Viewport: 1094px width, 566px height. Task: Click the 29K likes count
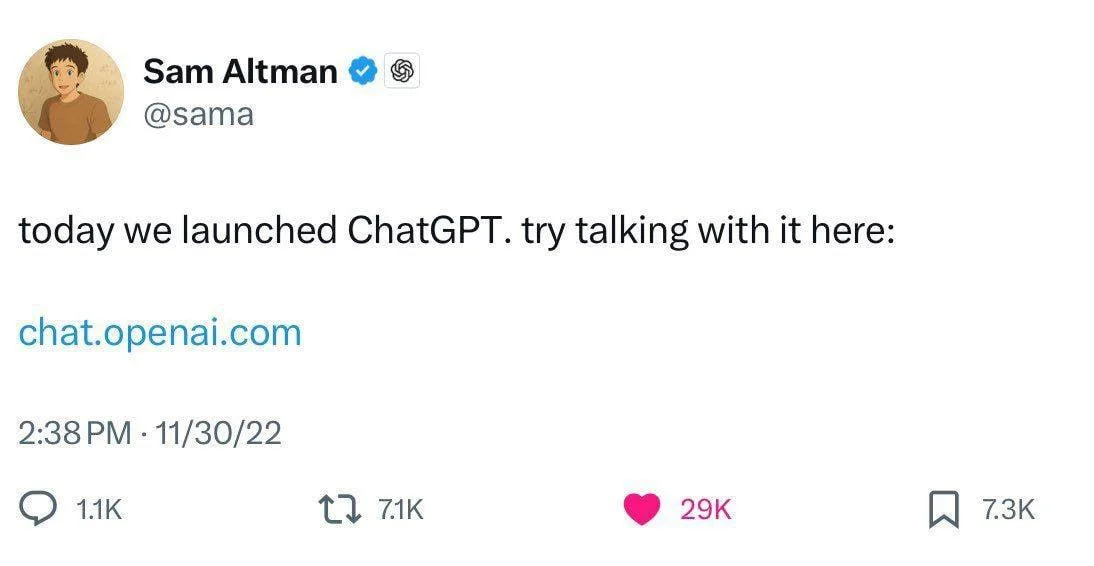coord(706,510)
